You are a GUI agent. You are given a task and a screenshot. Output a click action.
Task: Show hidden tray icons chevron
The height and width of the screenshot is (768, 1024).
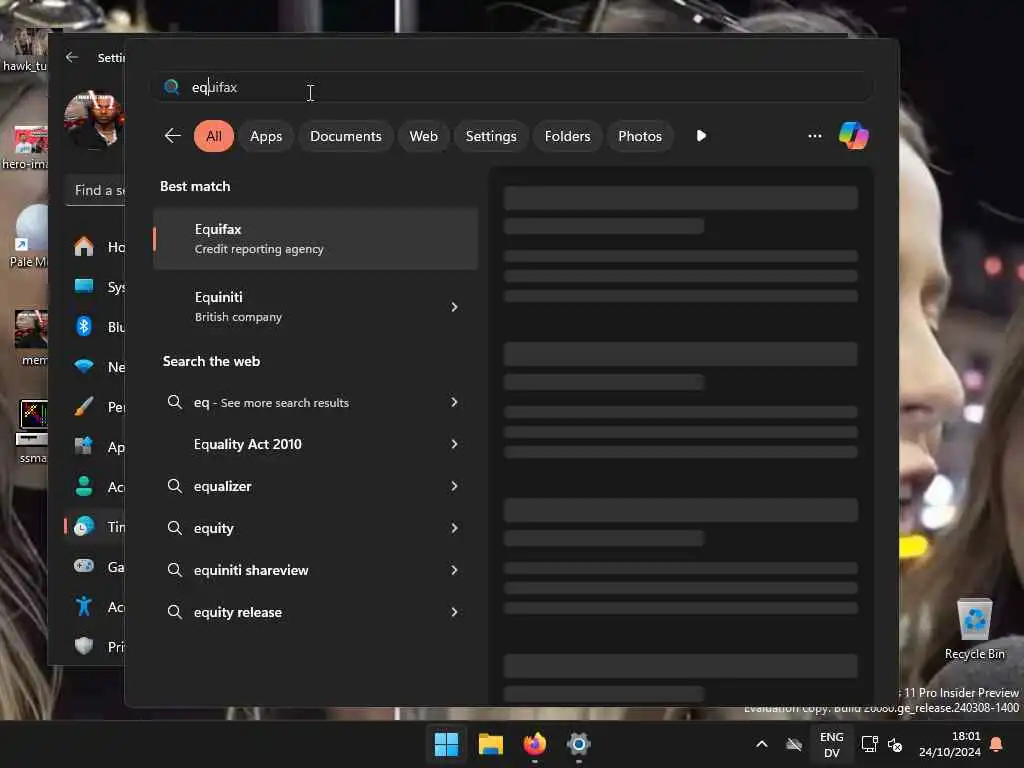pos(761,744)
